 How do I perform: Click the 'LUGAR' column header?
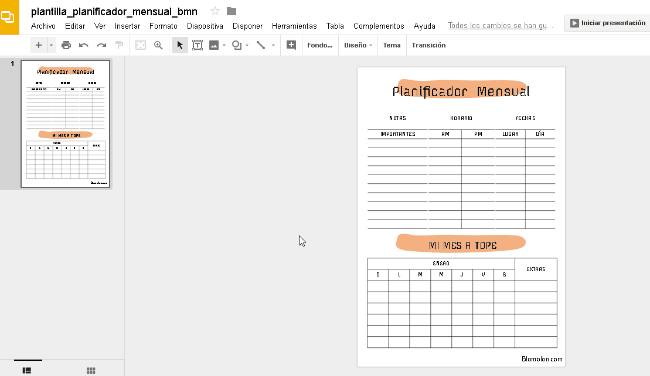pyautogui.click(x=510, y=134)
